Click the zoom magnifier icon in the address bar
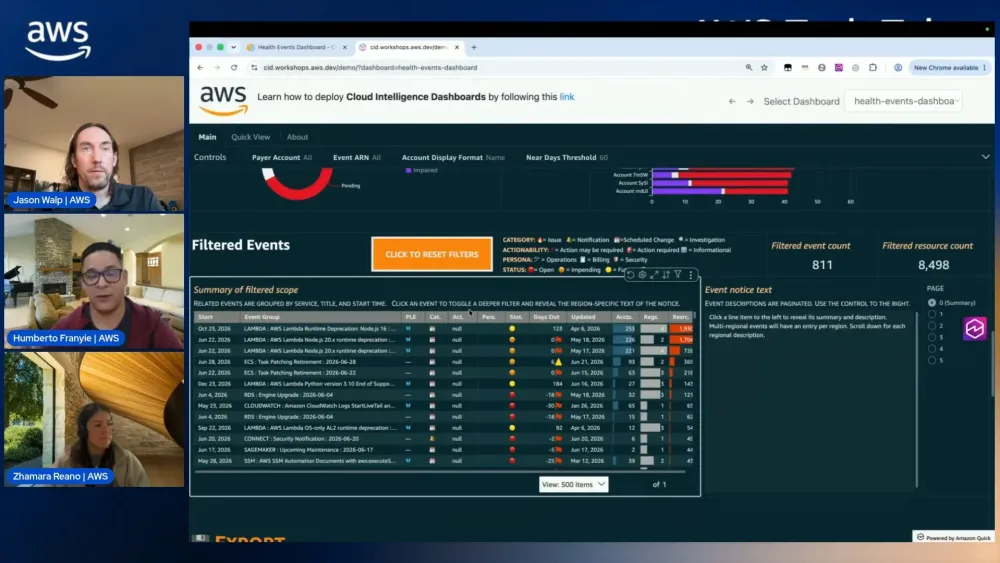The image size is (1000, 563). [749, 68]
